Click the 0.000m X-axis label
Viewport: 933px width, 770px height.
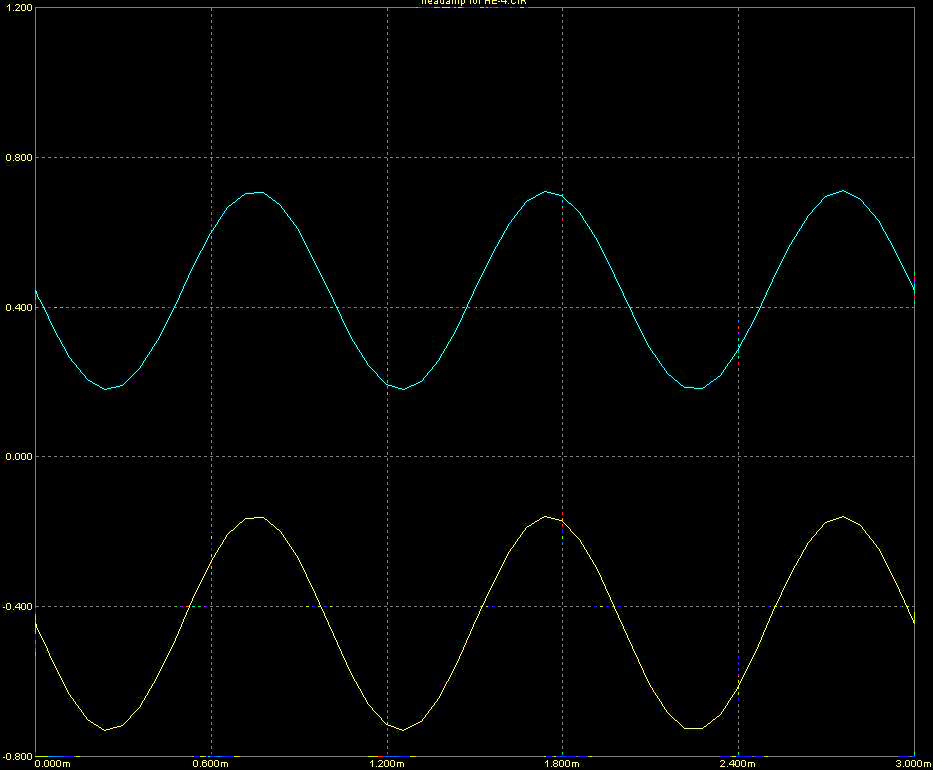53,763
